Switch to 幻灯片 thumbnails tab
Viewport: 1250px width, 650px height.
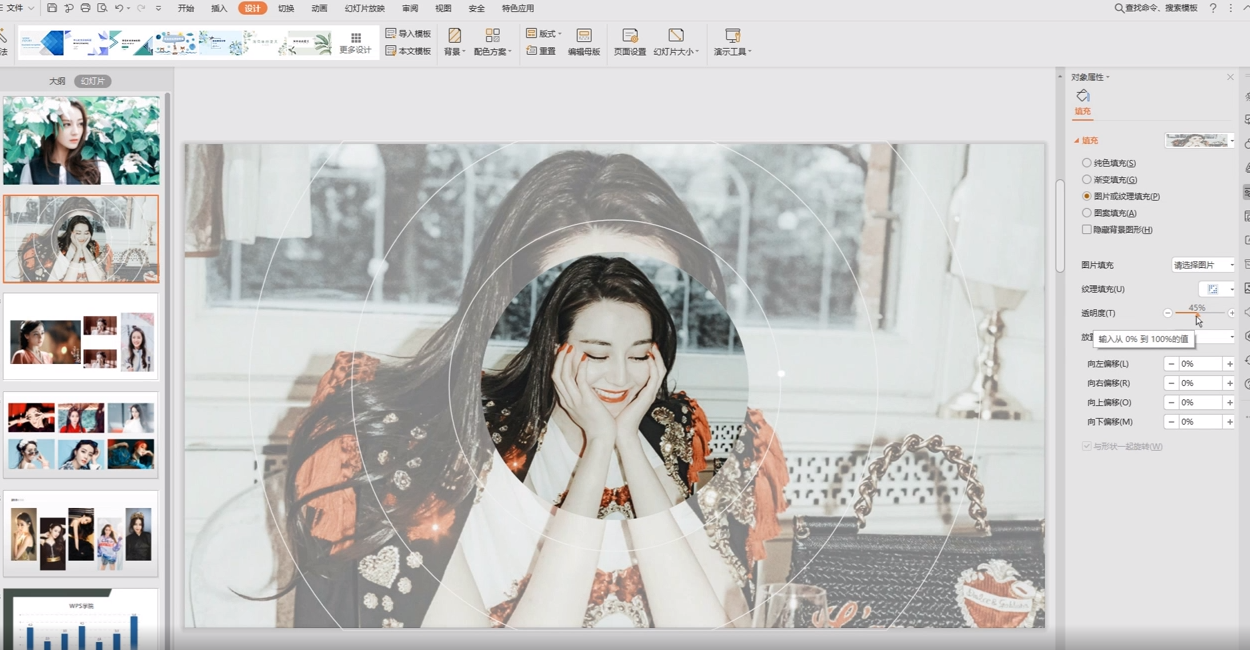93,81
